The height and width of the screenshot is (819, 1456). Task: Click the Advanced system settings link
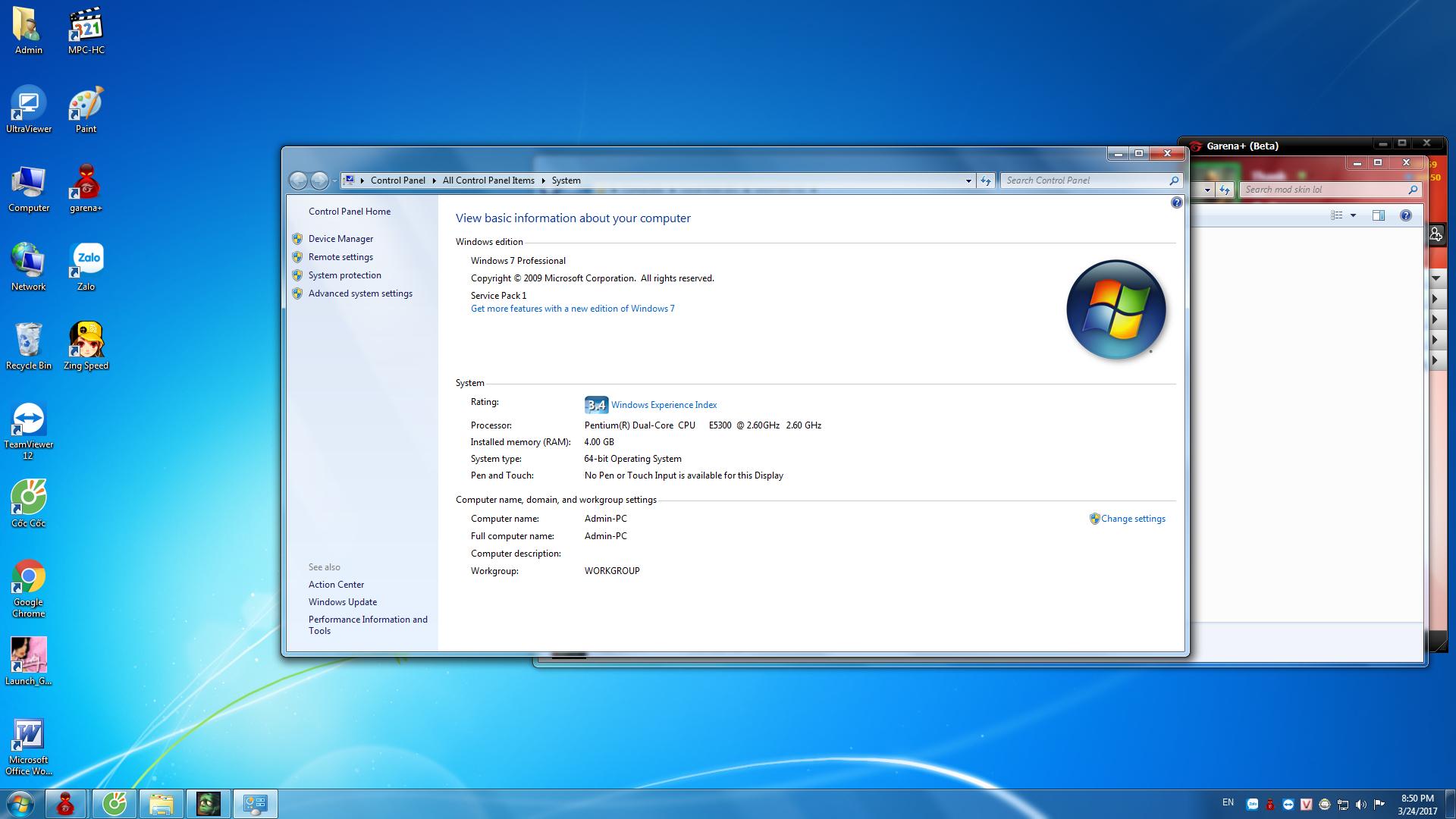tap(360, 293)
